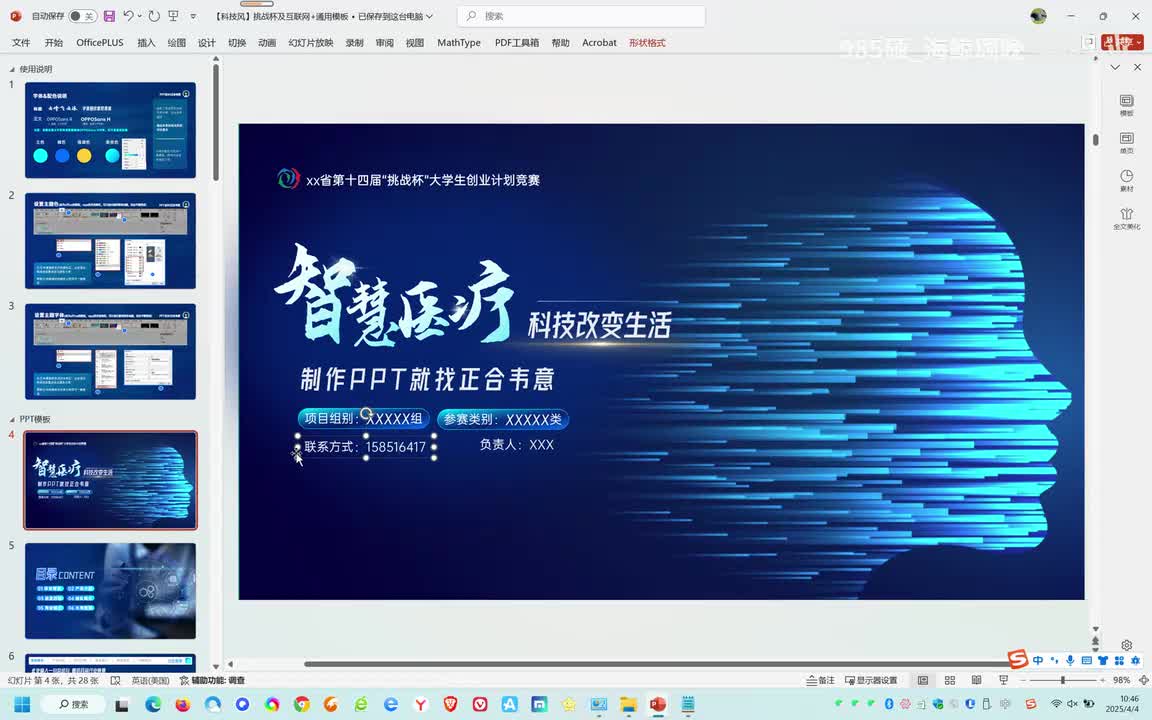Switch to Normal view in status bar
The height and width of the screenshot is (720, 1152).
(x=923, y=680)
